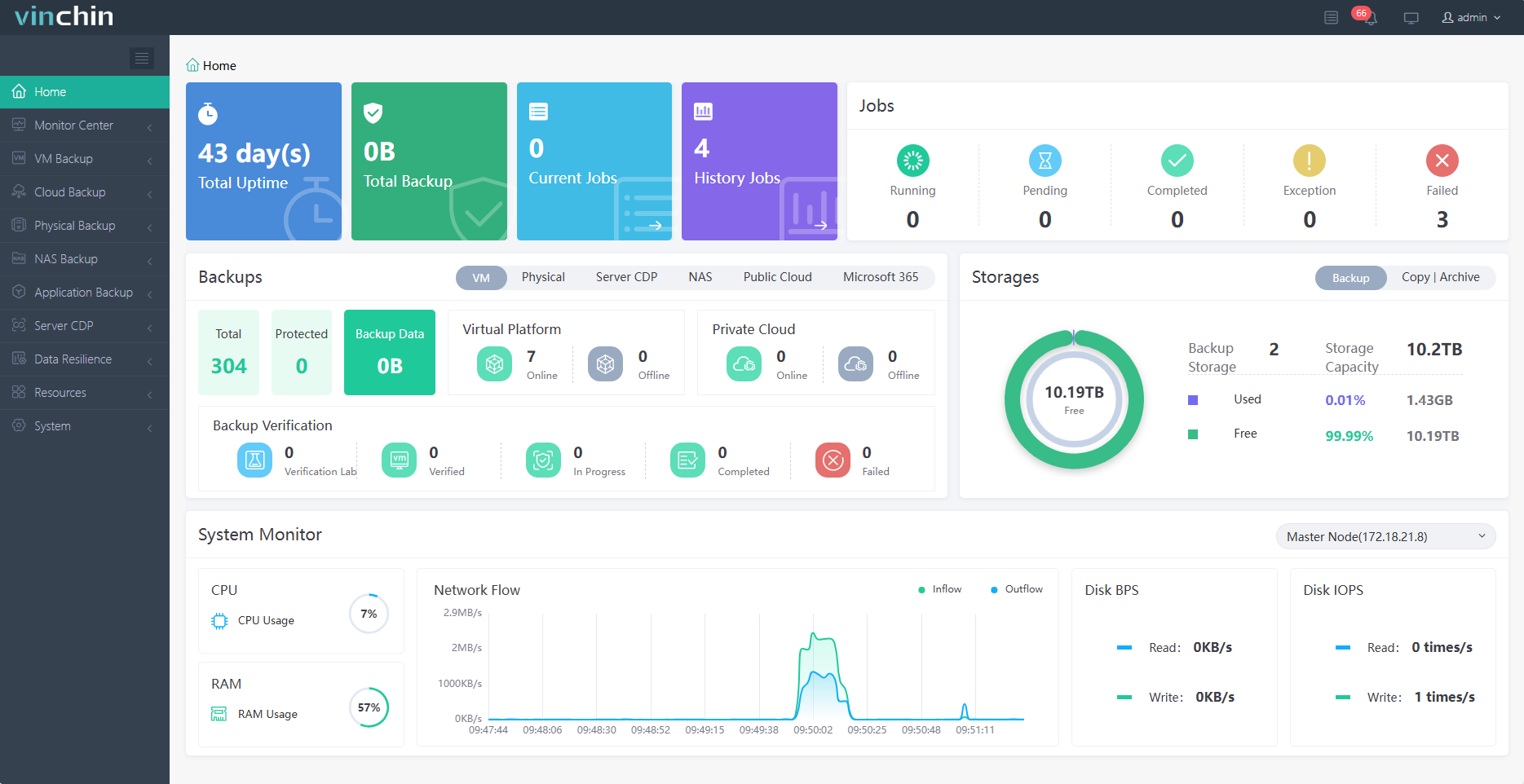Collapse the sidebar with the hamburger icon

pos(142,58)
